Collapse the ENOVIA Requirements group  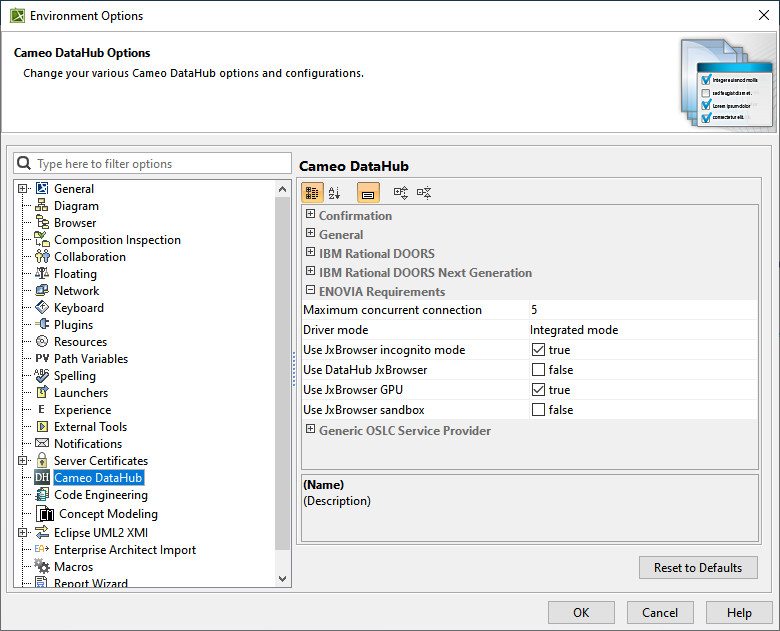click(x=310, y=290)
